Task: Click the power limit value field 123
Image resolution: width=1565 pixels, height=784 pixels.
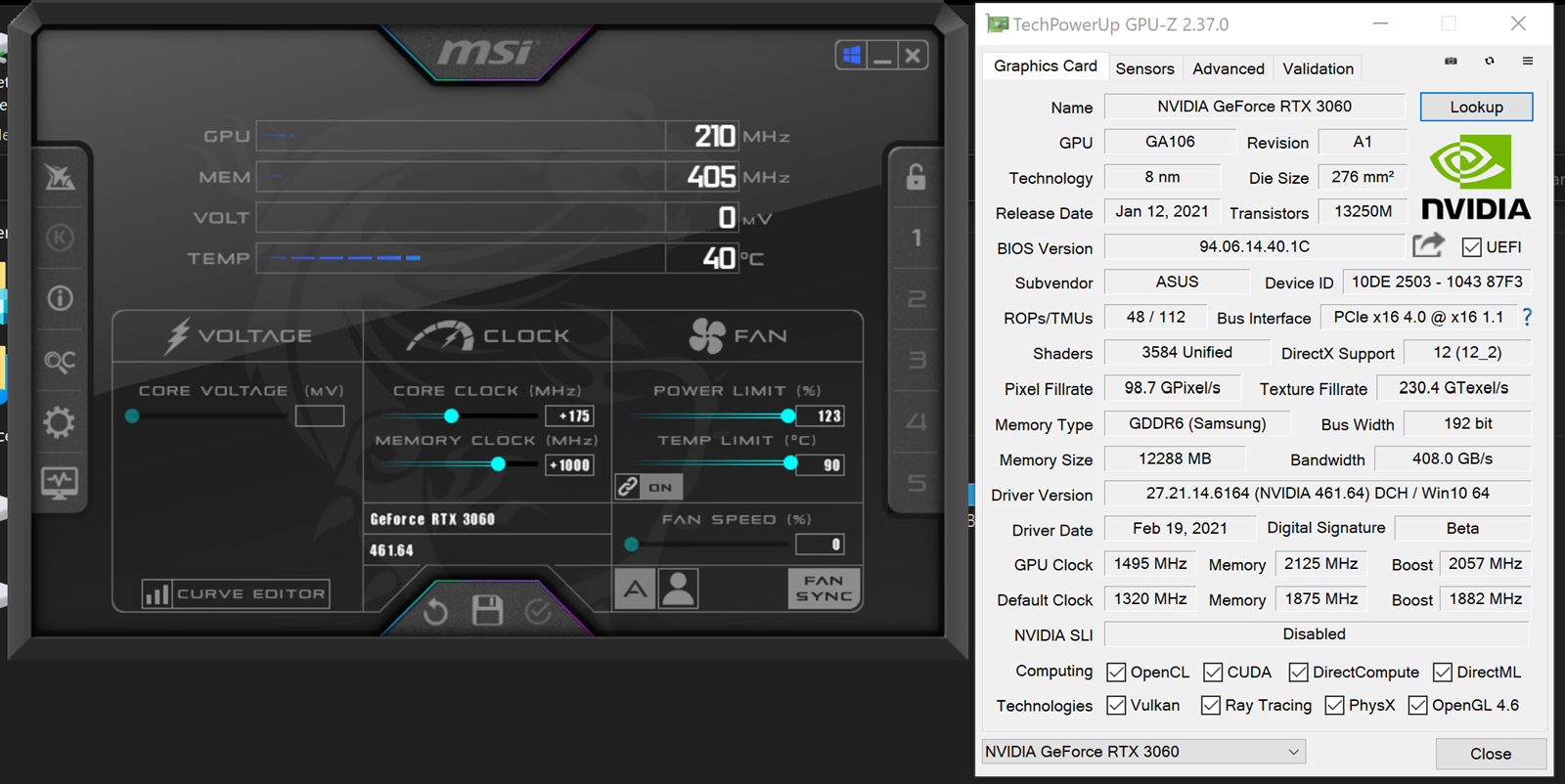Action: coord(820,416)
